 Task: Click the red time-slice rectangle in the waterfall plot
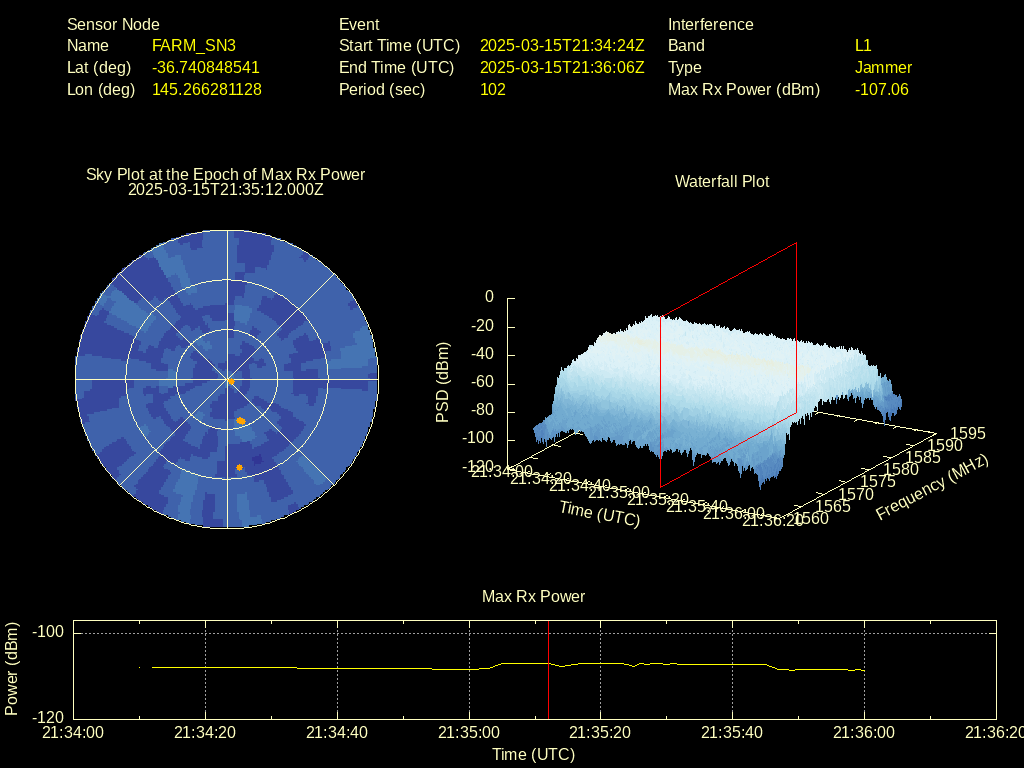point(728,360)
